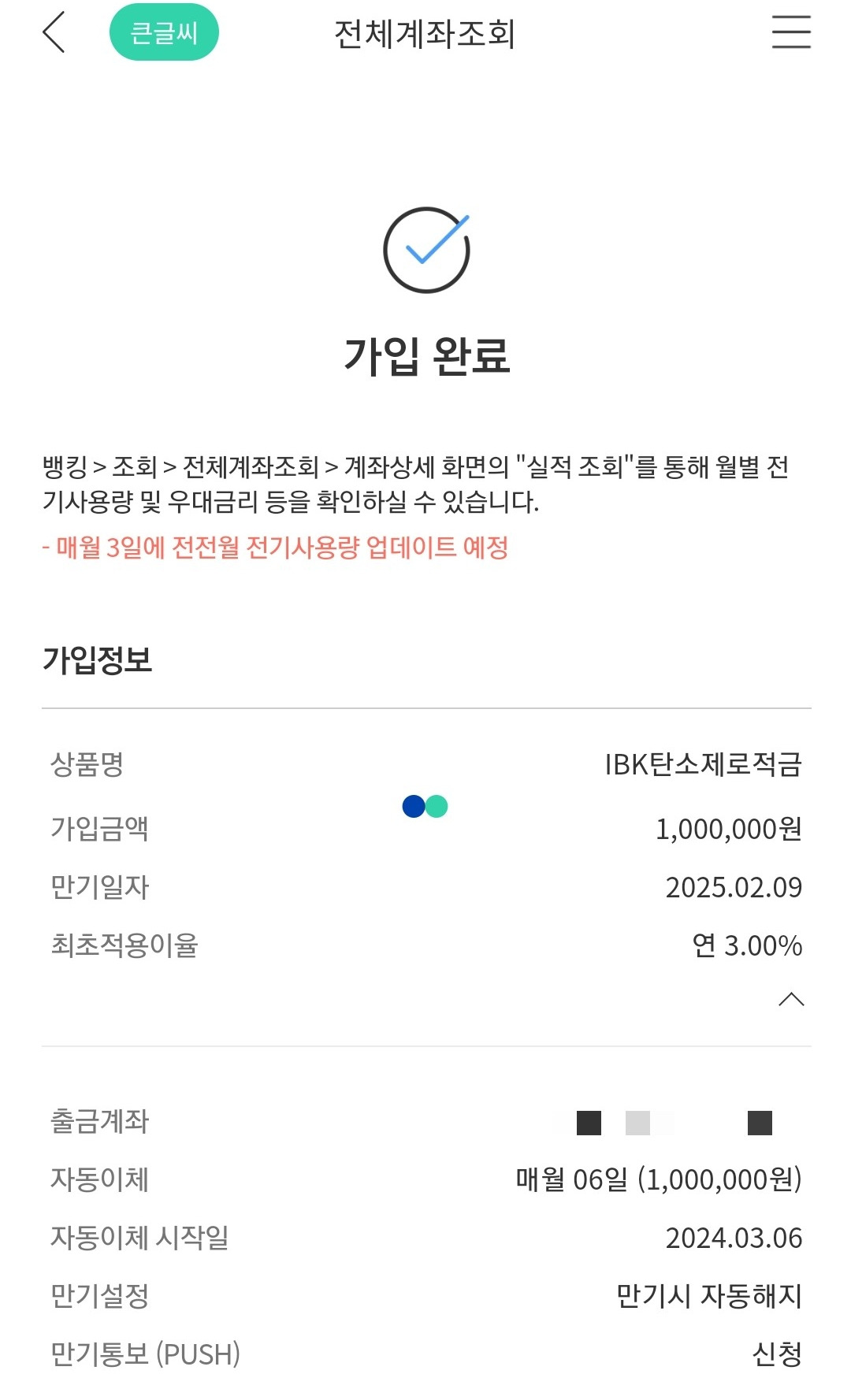Select the 만기일자 2025.02.09 row

point(426,887)
